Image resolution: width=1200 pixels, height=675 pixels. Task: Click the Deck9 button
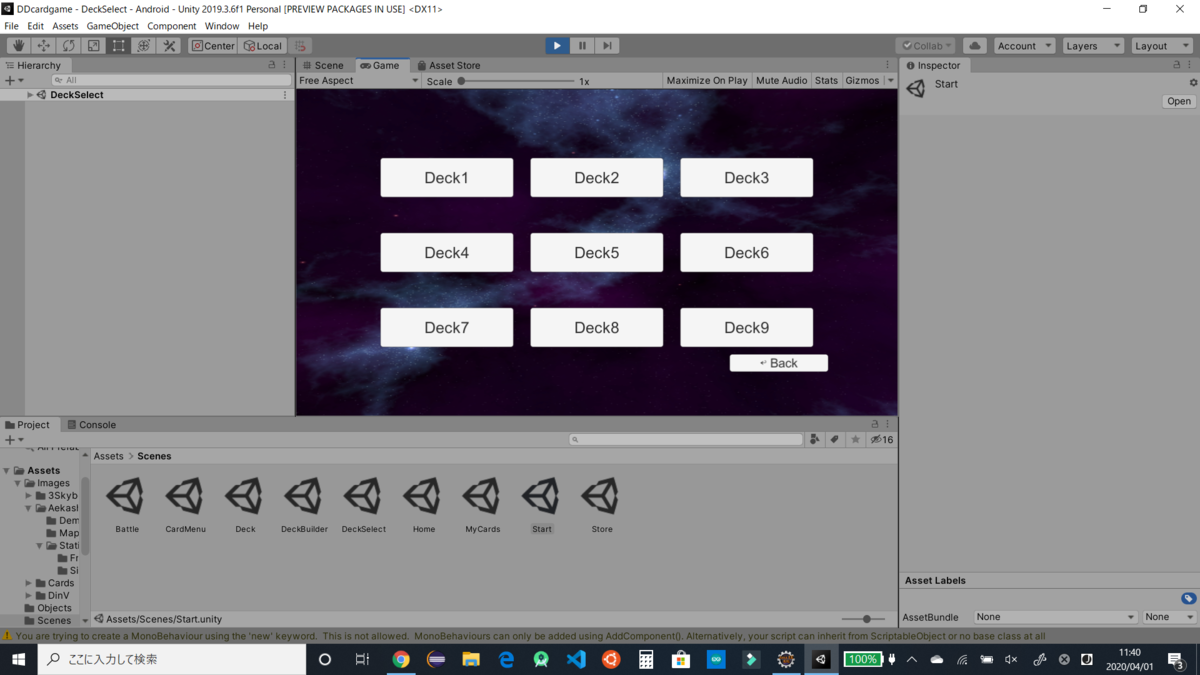tap(746, 328)
